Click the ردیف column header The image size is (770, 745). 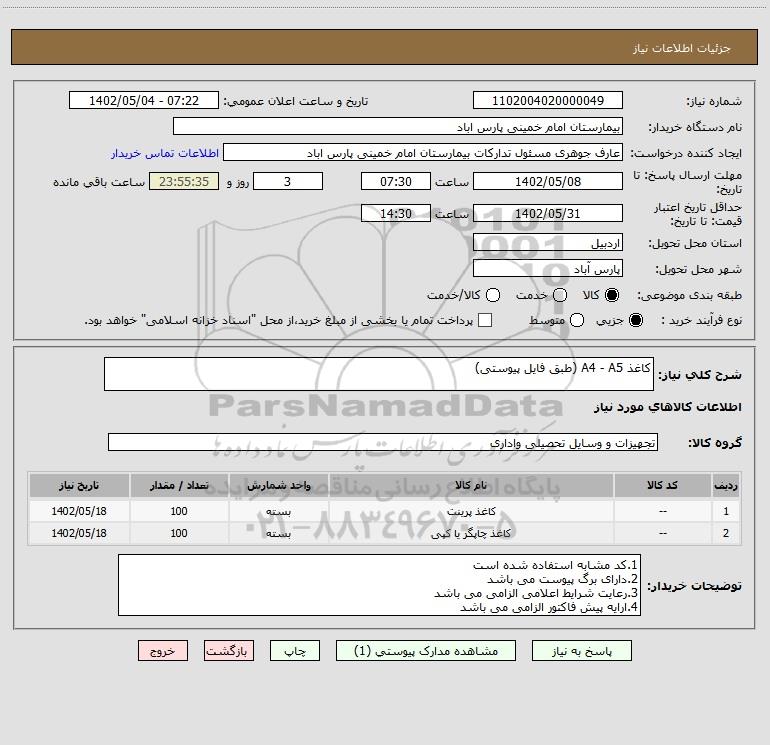pyautogui.click(x=726, y=485)
